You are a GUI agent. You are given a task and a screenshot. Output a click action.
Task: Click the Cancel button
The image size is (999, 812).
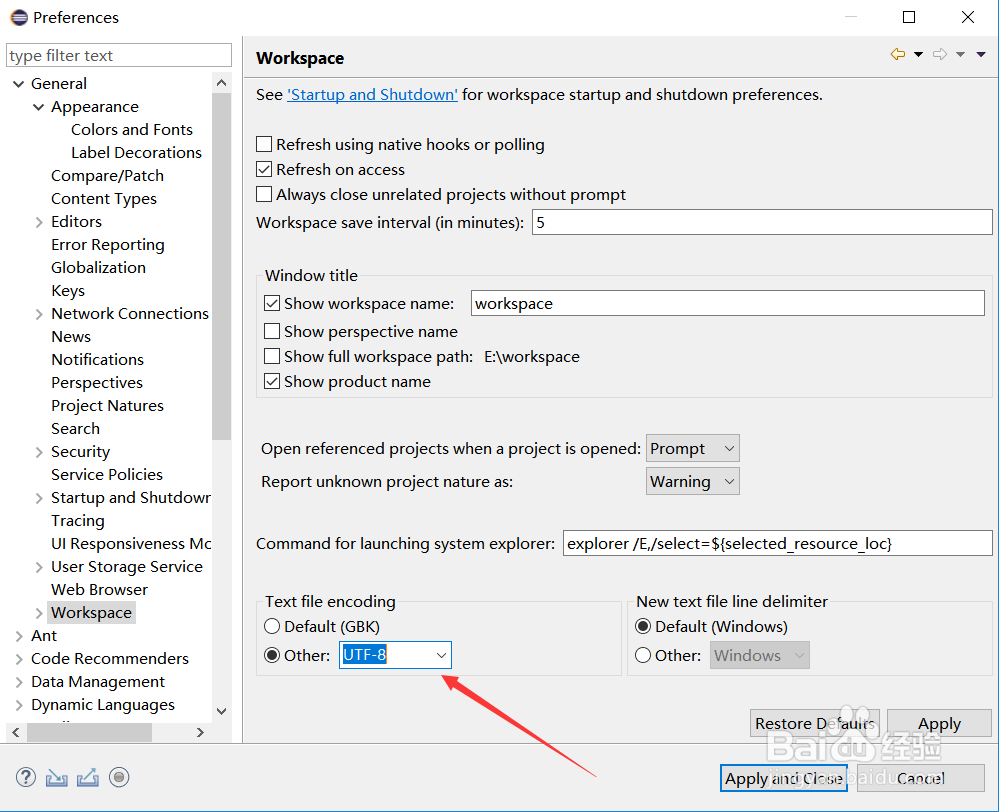pyautogui.click(x=921, y=778)
